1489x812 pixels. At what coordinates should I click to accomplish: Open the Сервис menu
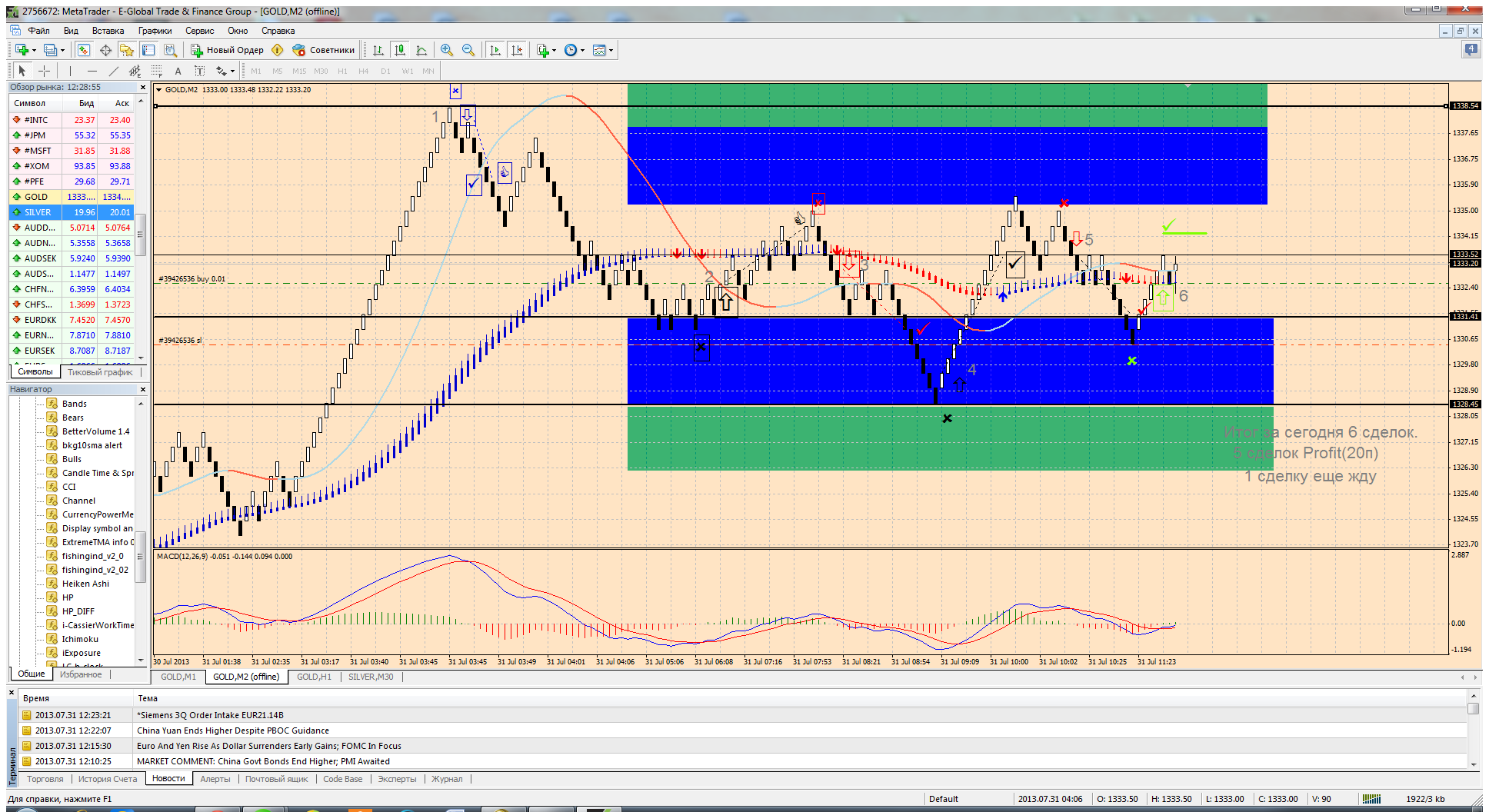[x=199, y=31]
